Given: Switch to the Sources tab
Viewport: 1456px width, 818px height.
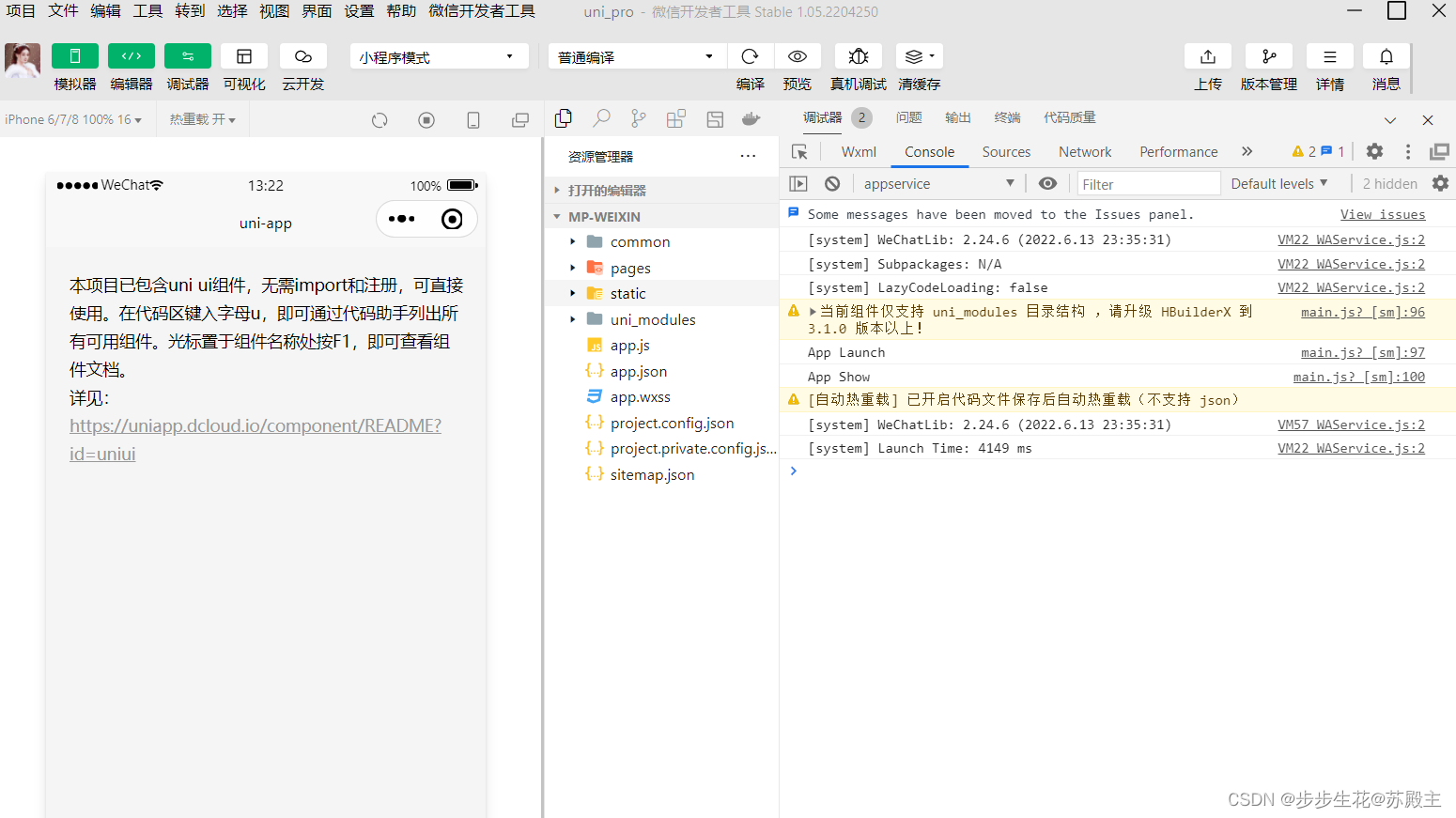Looking at the screenshot, I should tap(1006, 151).
